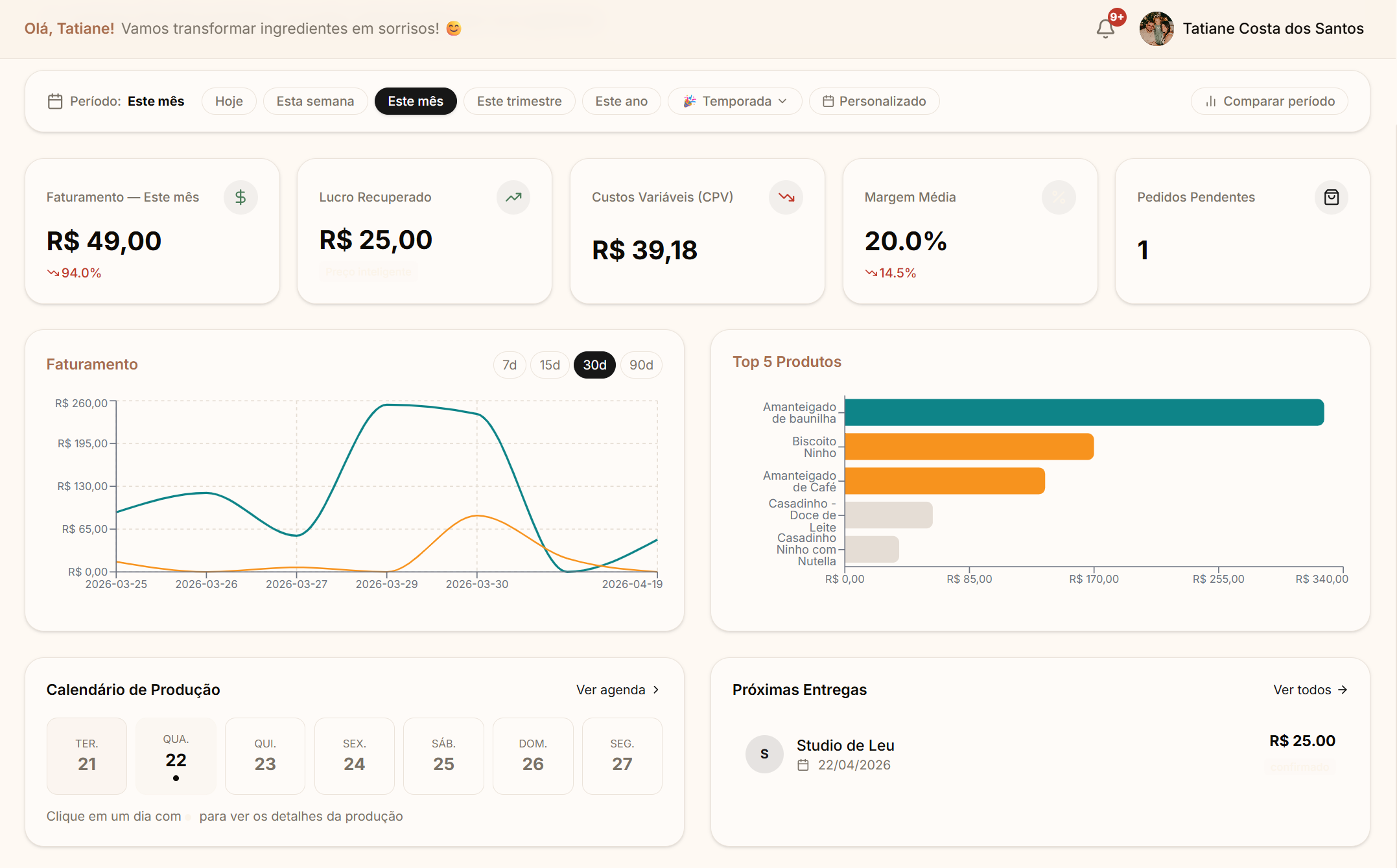Click the party popper icon on Temporada
The width and height of the screenshot is (1397, 868).
pos(690,101)
